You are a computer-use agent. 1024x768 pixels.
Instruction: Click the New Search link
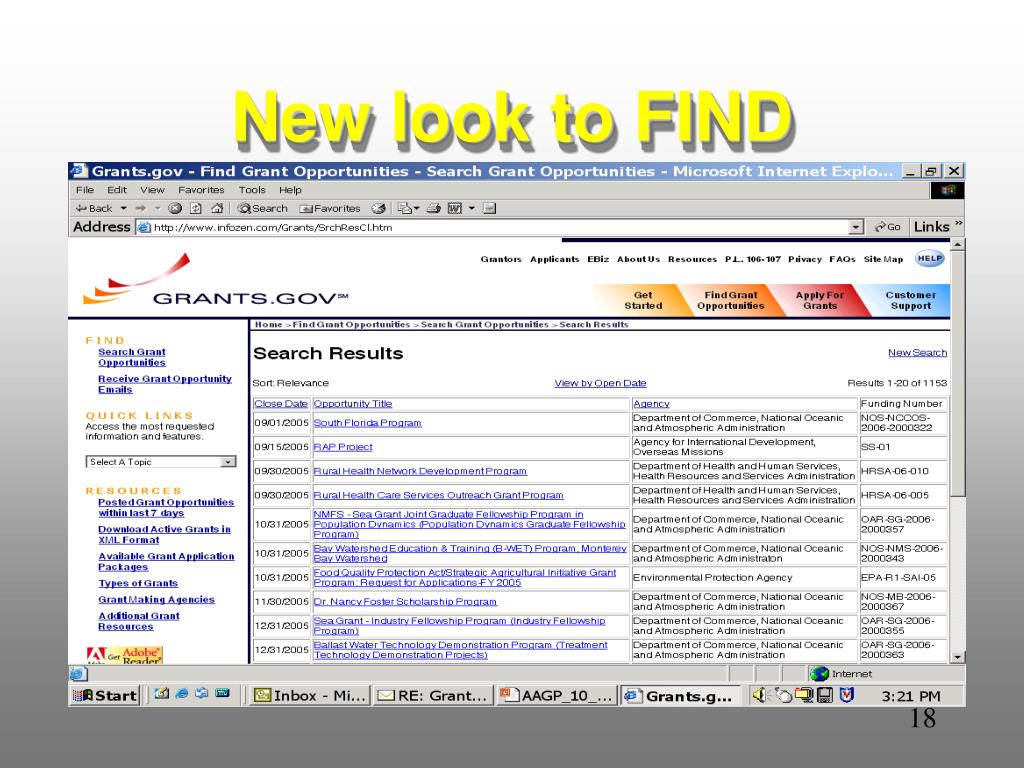point(918,353)
